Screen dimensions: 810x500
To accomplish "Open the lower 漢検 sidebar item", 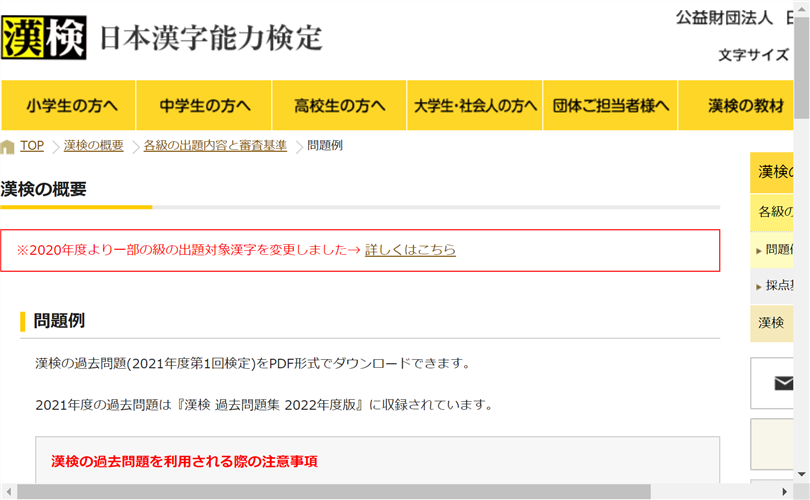I will click(x=771, y=323).
